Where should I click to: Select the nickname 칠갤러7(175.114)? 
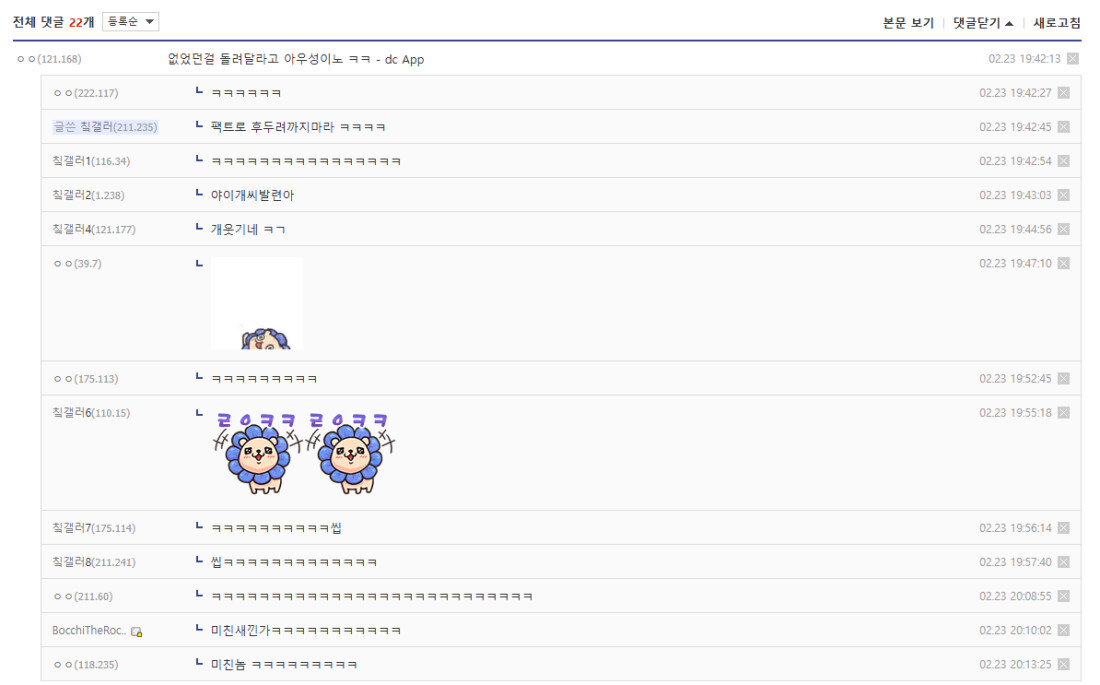[94, 528]
